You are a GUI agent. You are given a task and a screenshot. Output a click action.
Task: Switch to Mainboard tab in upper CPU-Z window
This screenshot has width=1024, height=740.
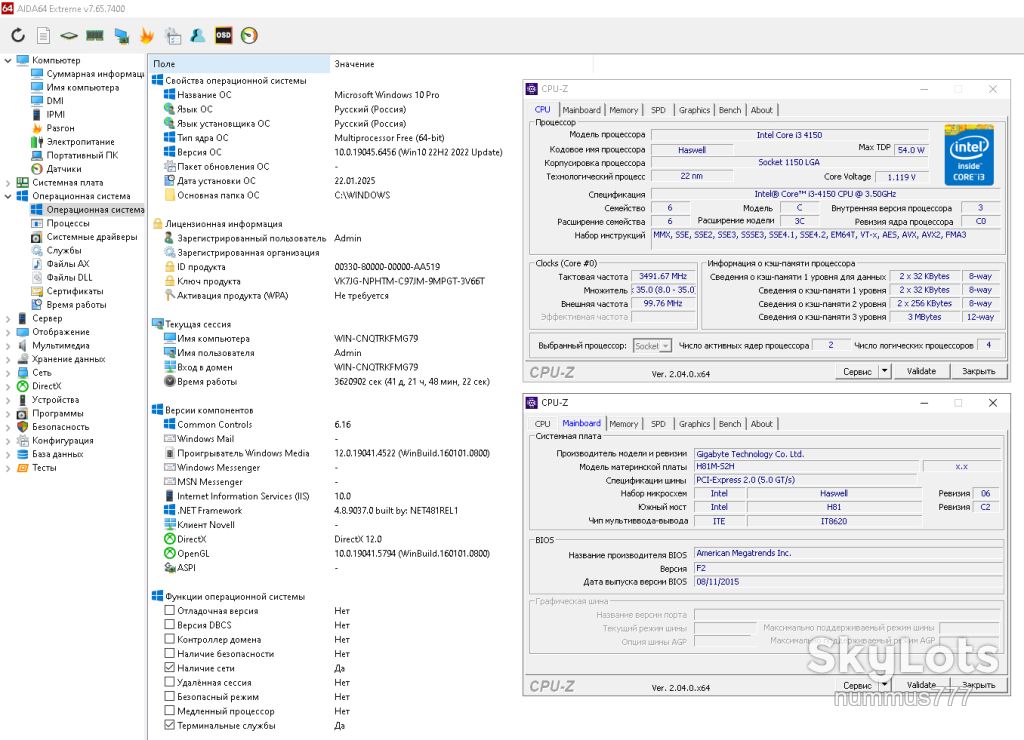click(x=581, y=110)
